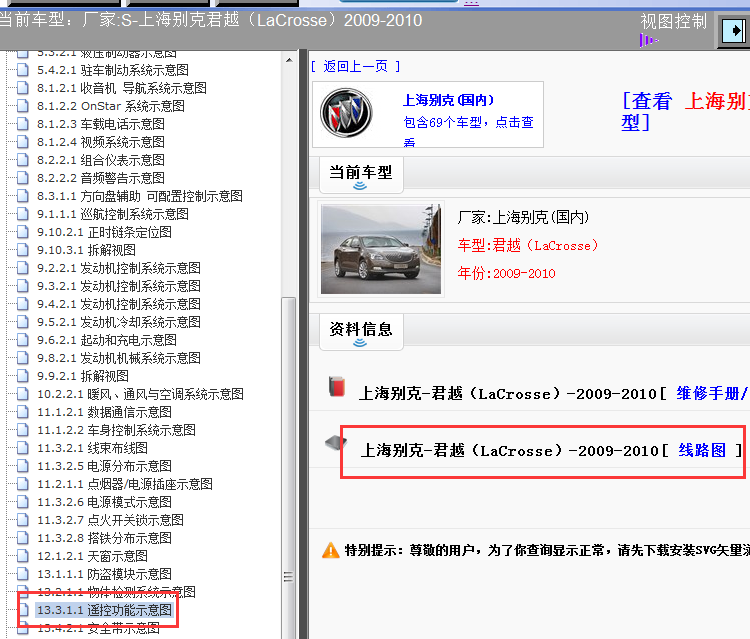Select 11.3.2.7 点火开关锁示意图
The width and height of the screenshot is (750, 639).
pos(110,520)
